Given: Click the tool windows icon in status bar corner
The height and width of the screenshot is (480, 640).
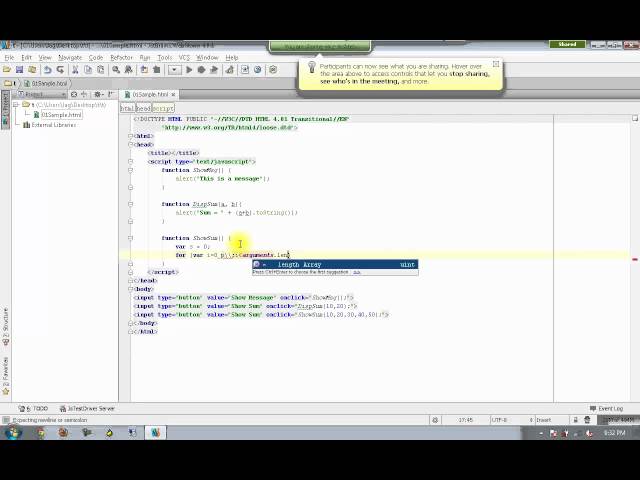Looking at the screenshot, I should click(6, 420).
